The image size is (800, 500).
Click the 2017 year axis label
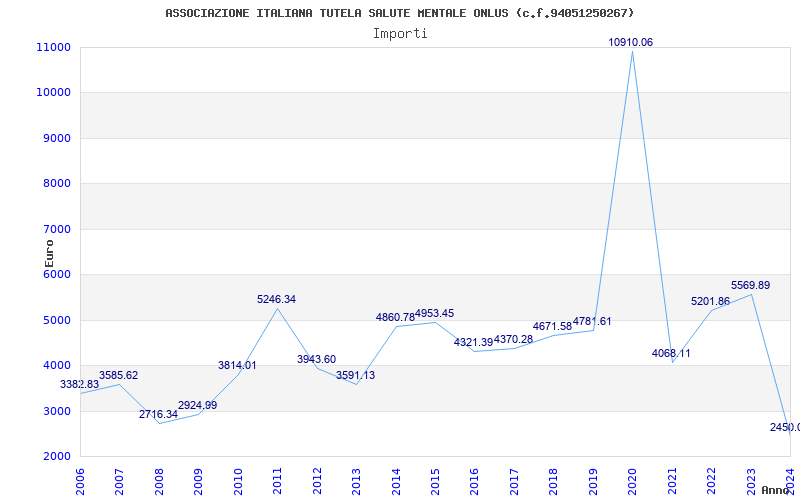click(x=514, y=481)
